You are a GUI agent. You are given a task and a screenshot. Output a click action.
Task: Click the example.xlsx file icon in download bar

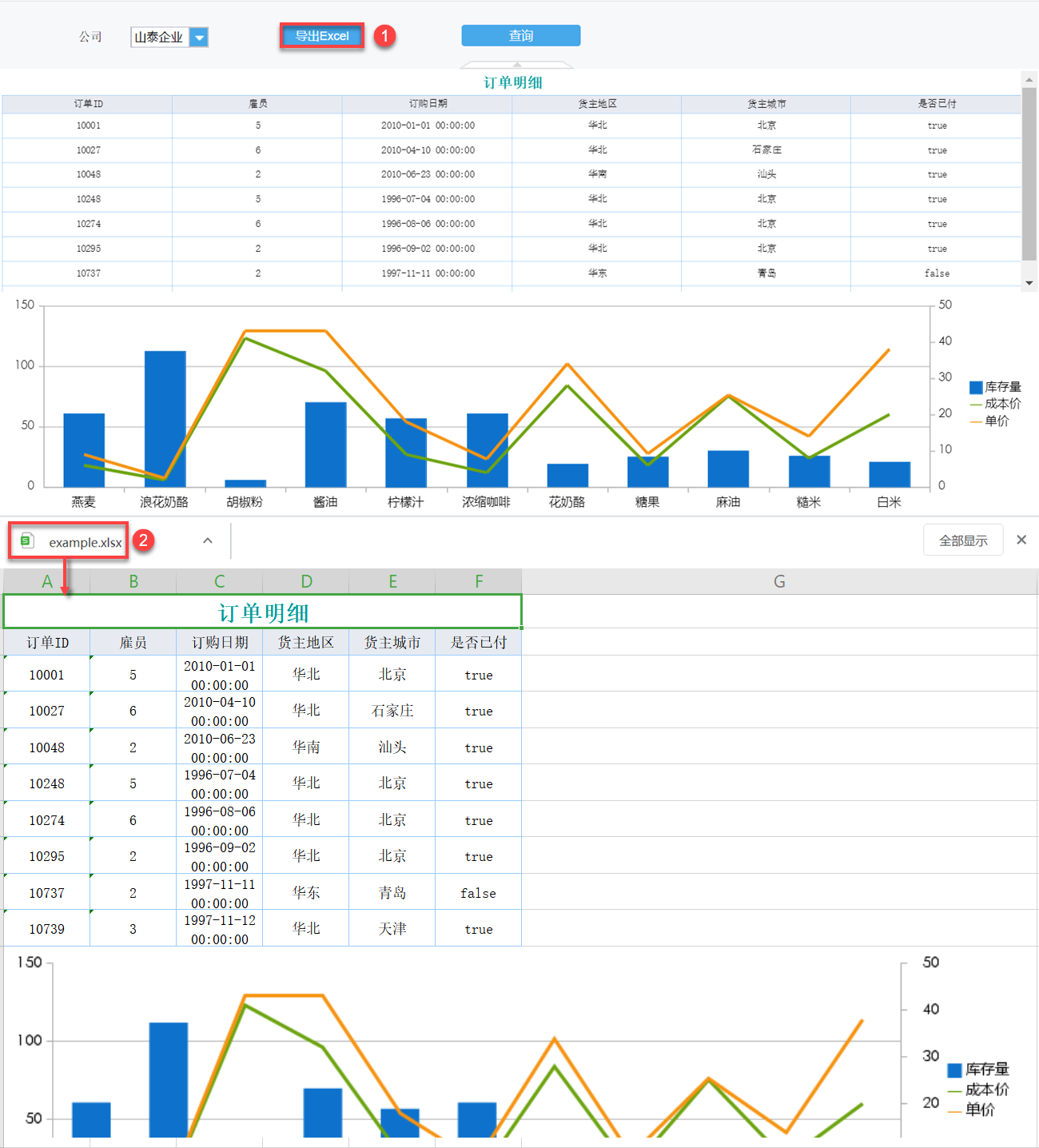pos(27,540)
